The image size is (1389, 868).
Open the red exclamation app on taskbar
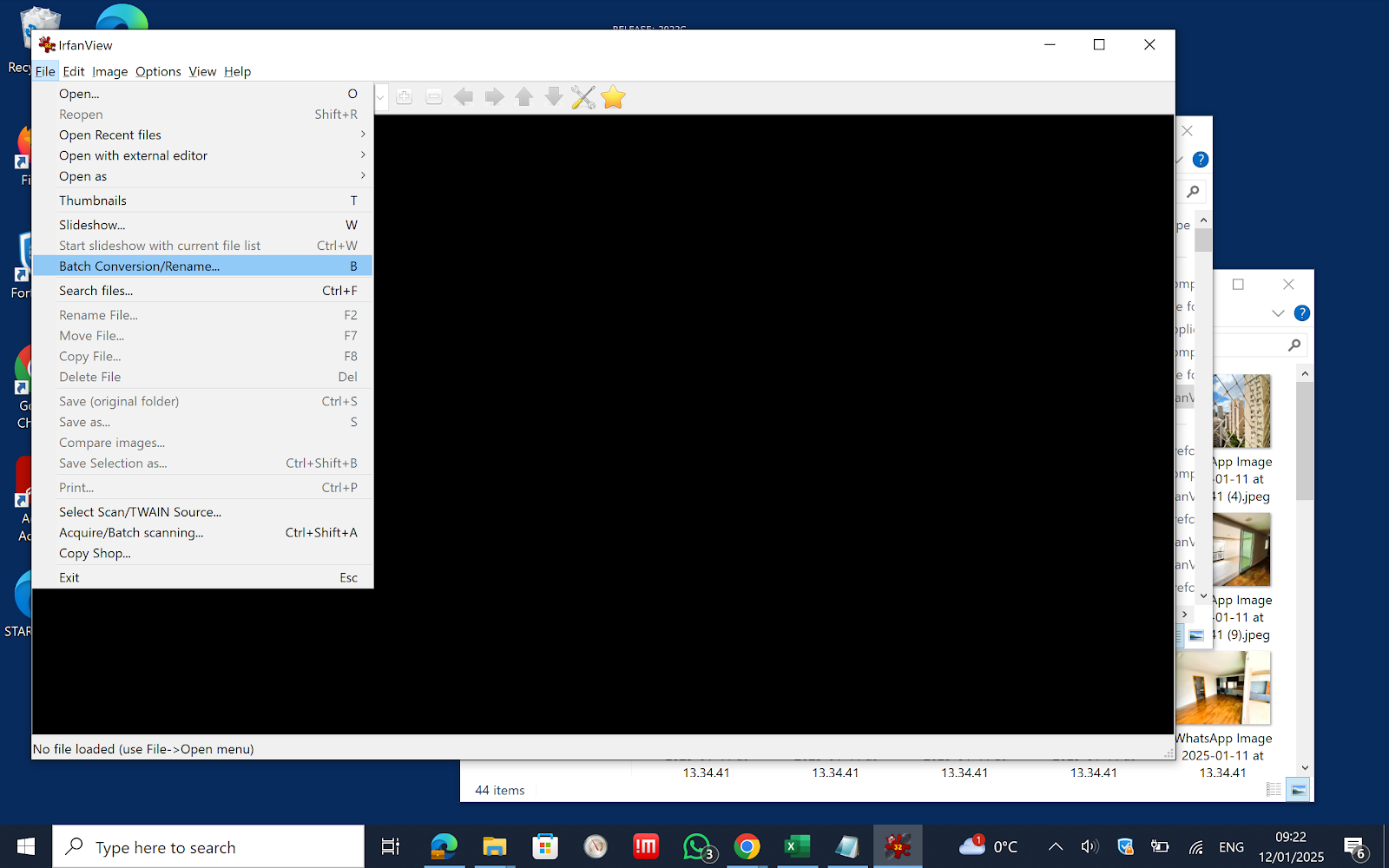pos(646,846)
